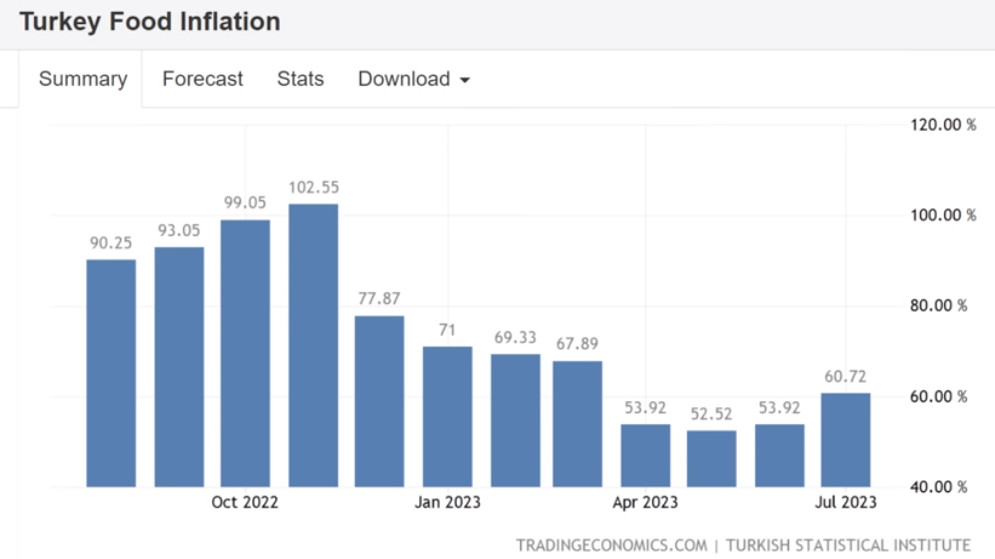Click the 80.00 % axis value
The width and height of the screenshot is (995, 559).
click(x=939, y=305)
